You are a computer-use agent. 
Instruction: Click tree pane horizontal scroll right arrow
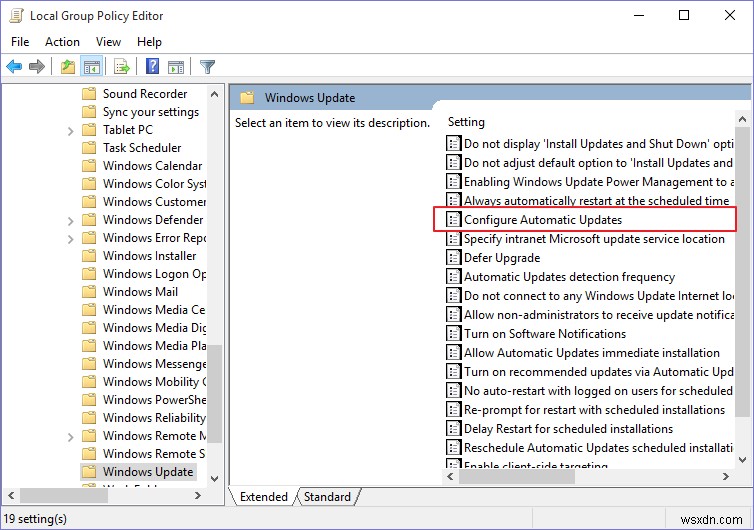tap(198, 495)
